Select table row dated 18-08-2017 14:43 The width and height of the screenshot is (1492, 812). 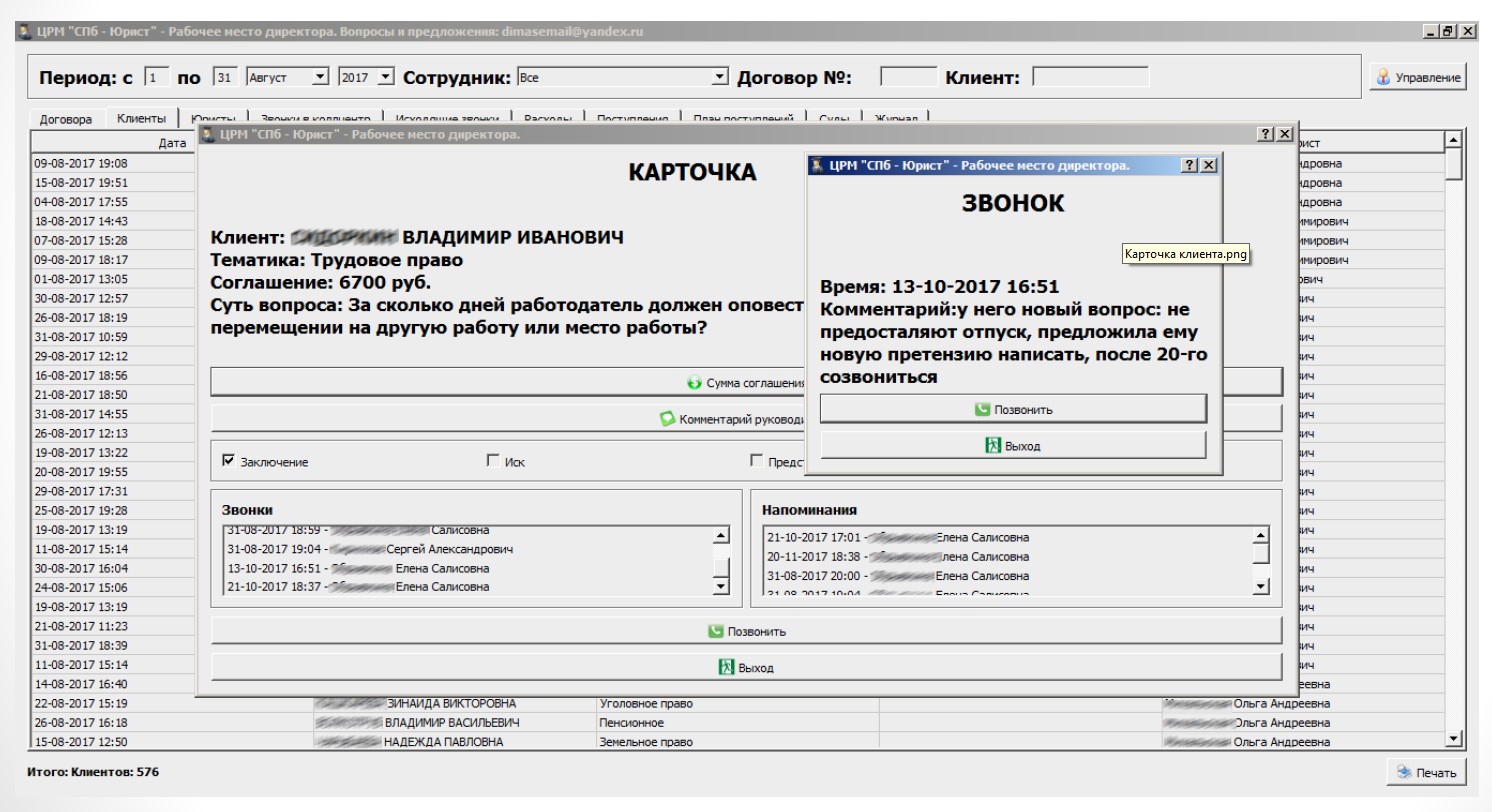click(x=114, y=221)
